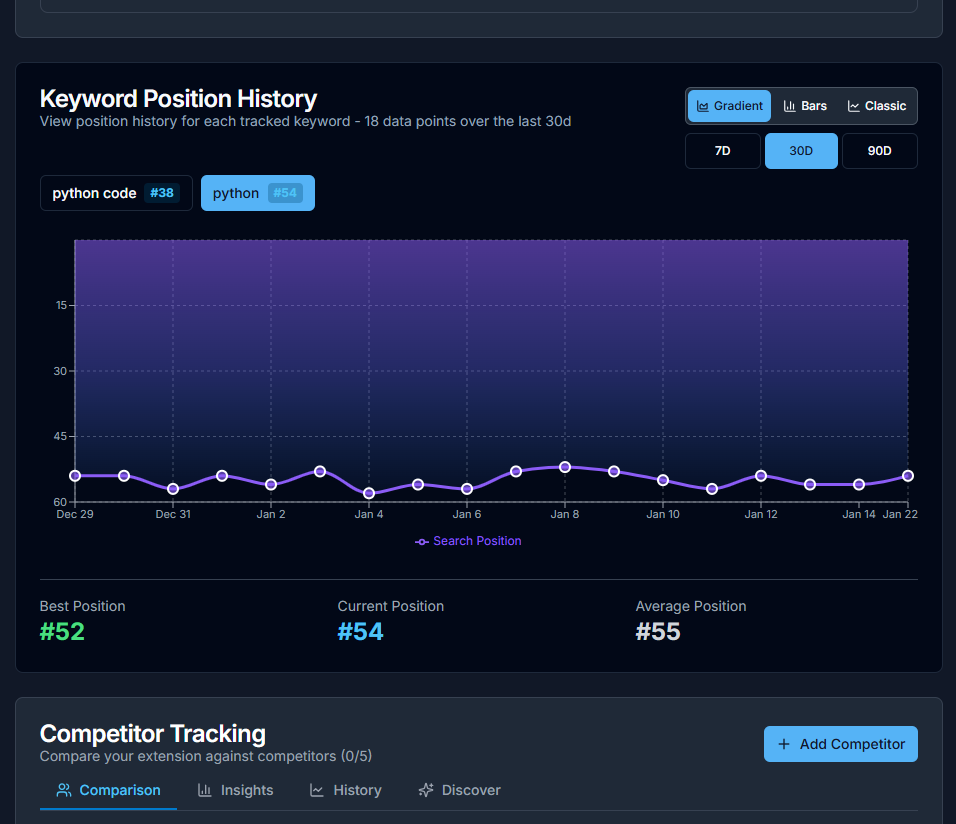Click the people icon beside Comparison
Screen dimensions: 956x824
click(x=64, y=790)
